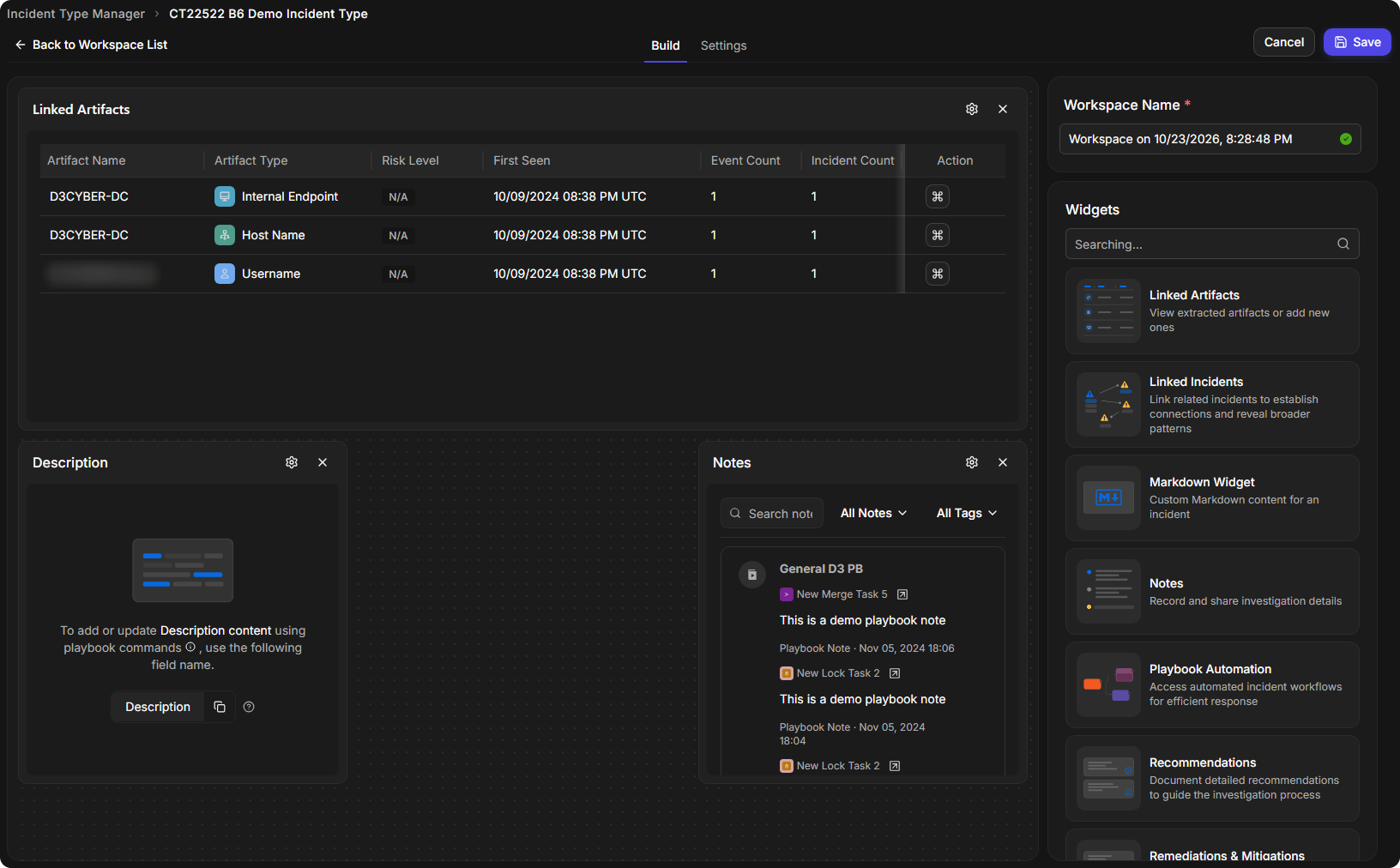
Task: Click action icon for Internal Endpoint row
Action: click(938, 196)
